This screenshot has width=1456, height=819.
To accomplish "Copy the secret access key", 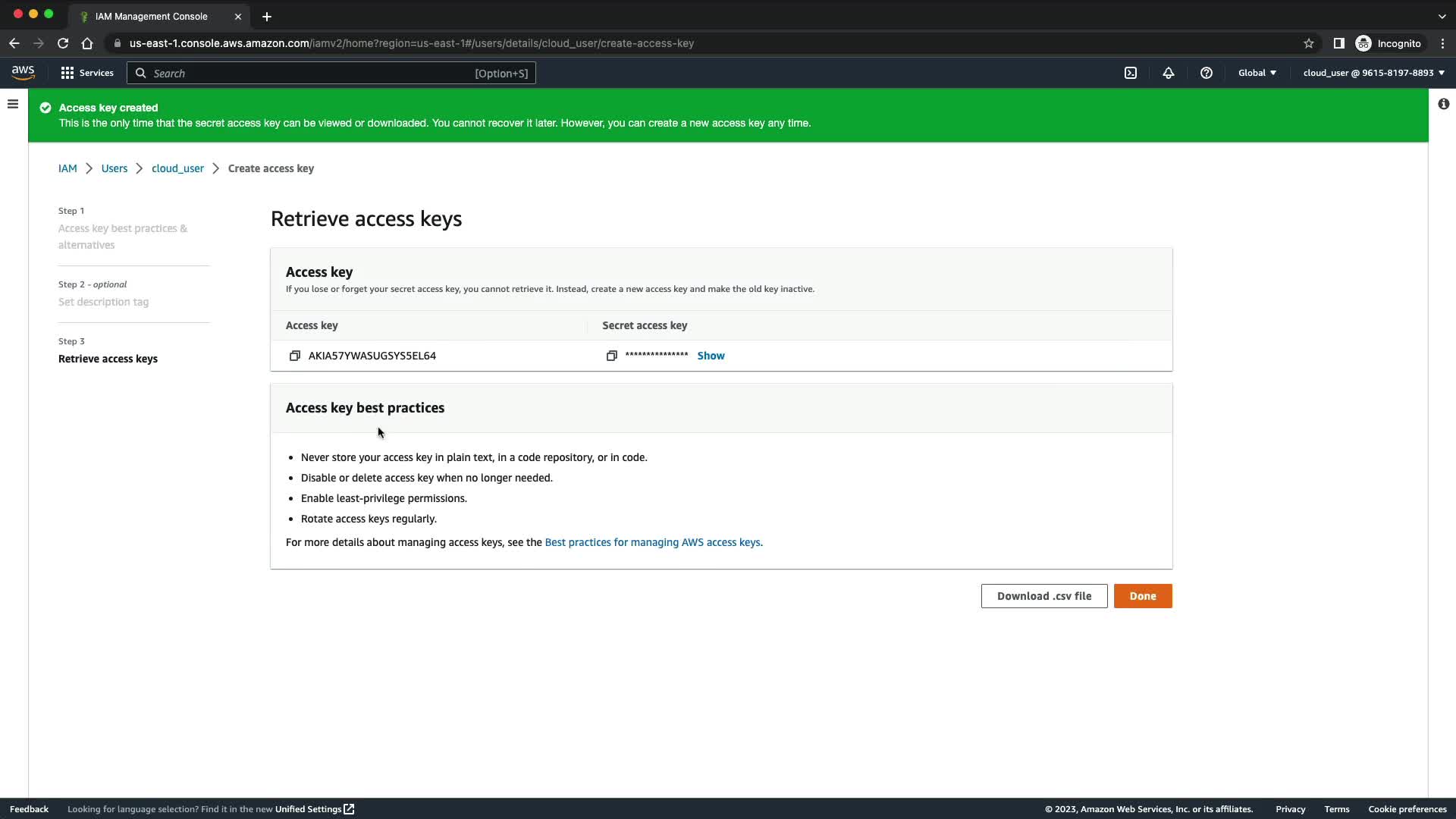I will click(611, 356).
